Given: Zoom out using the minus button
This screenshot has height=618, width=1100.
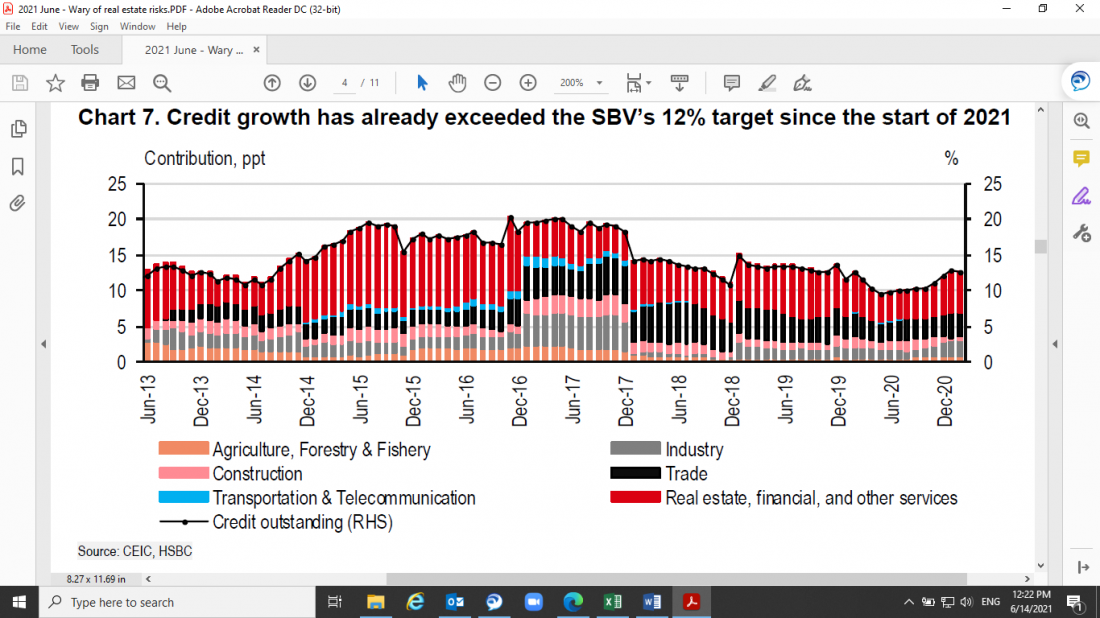Looking at the screenshot, I should (x=493, y=83).
